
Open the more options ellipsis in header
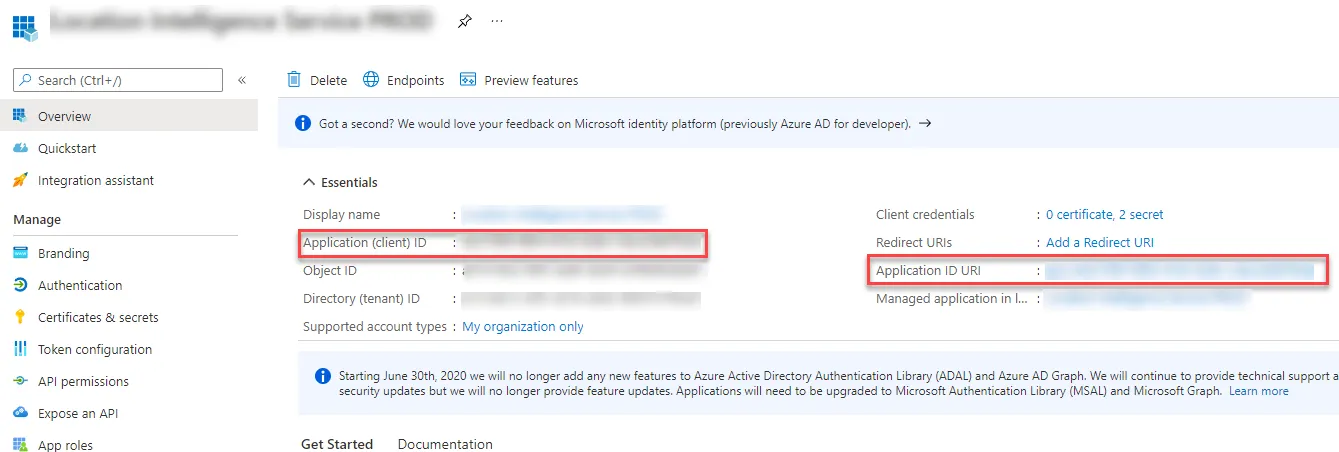497,21
